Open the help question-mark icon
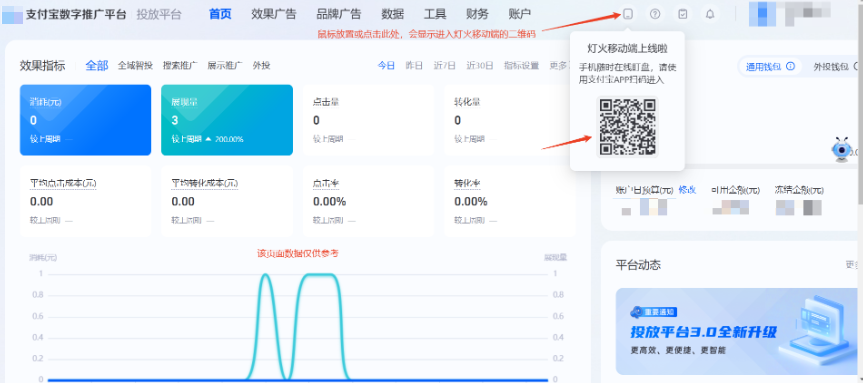Viewport: 863px width, 383px height. pos(655,14)
